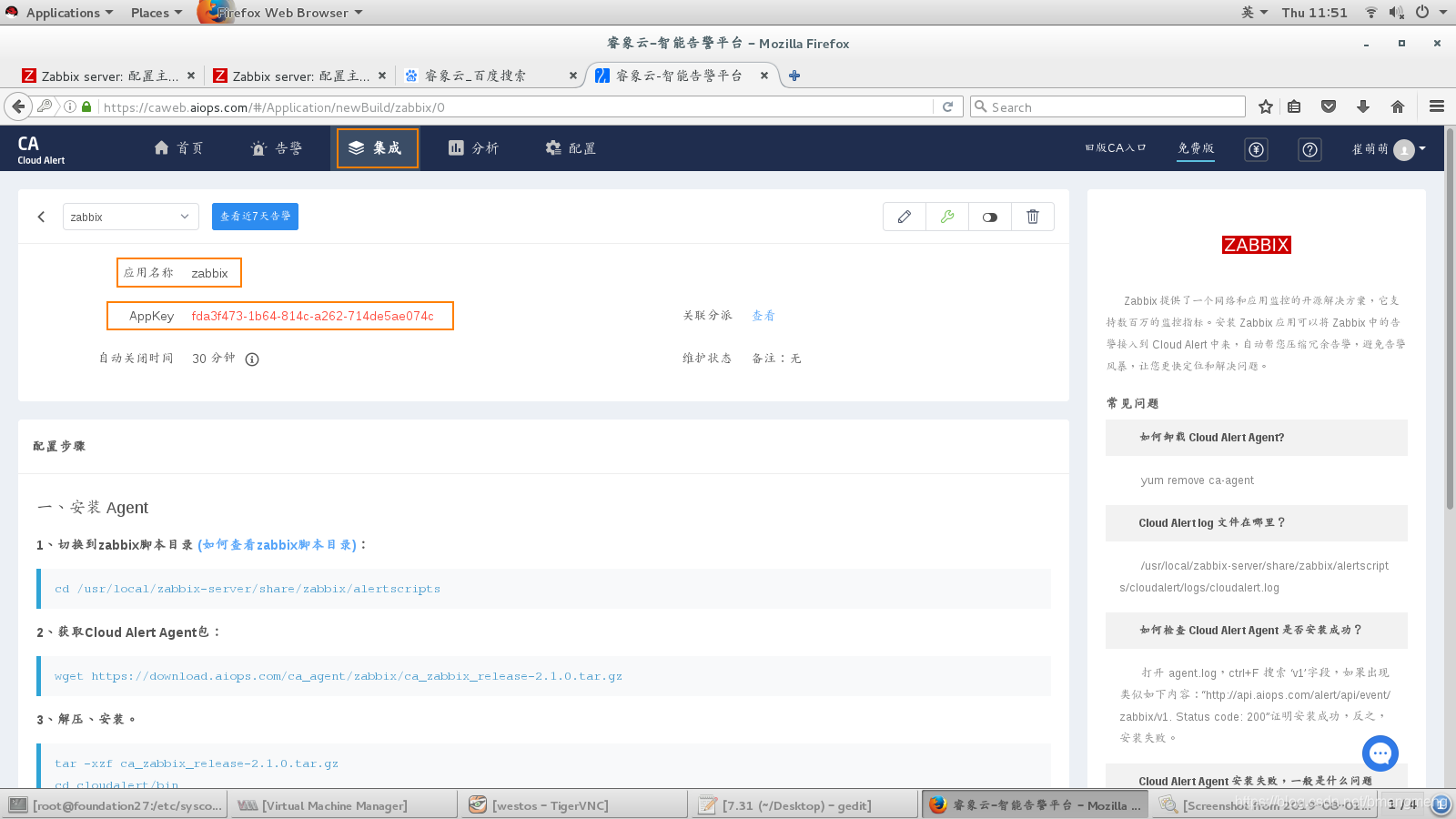Click the edit pencil icon for zabbix app
The height and width of the screenshot is (819, 1456).
coord(905,217)
